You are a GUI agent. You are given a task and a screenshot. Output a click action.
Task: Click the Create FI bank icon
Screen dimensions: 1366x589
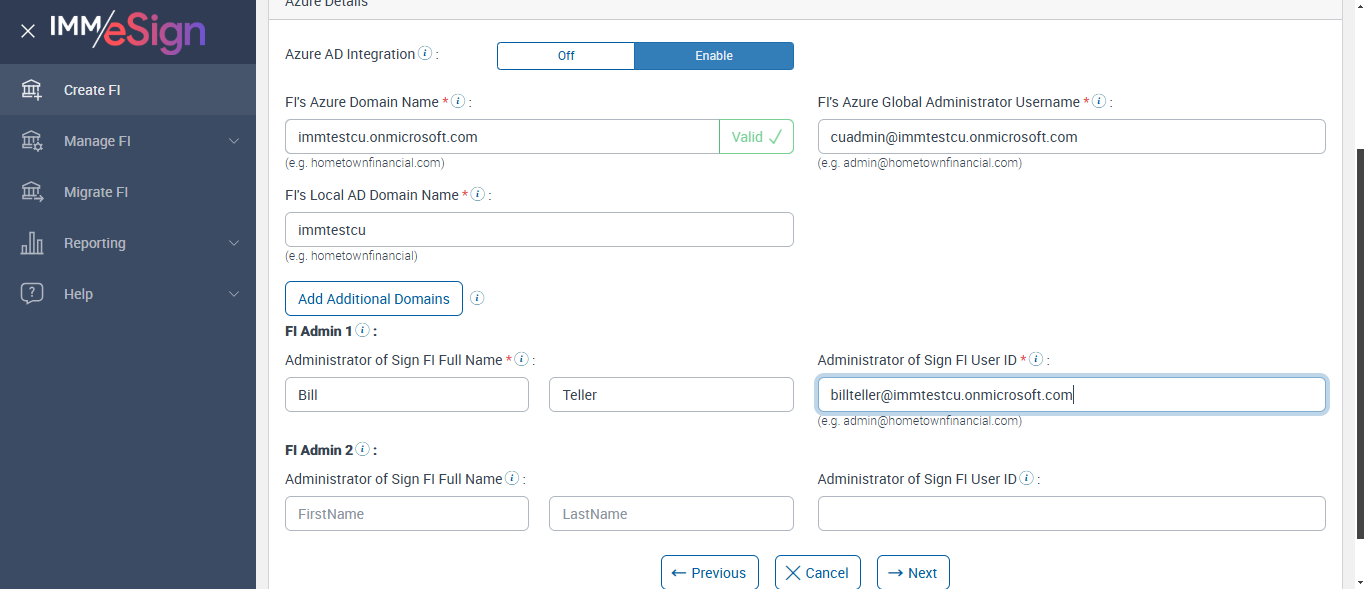click(32, 90)
